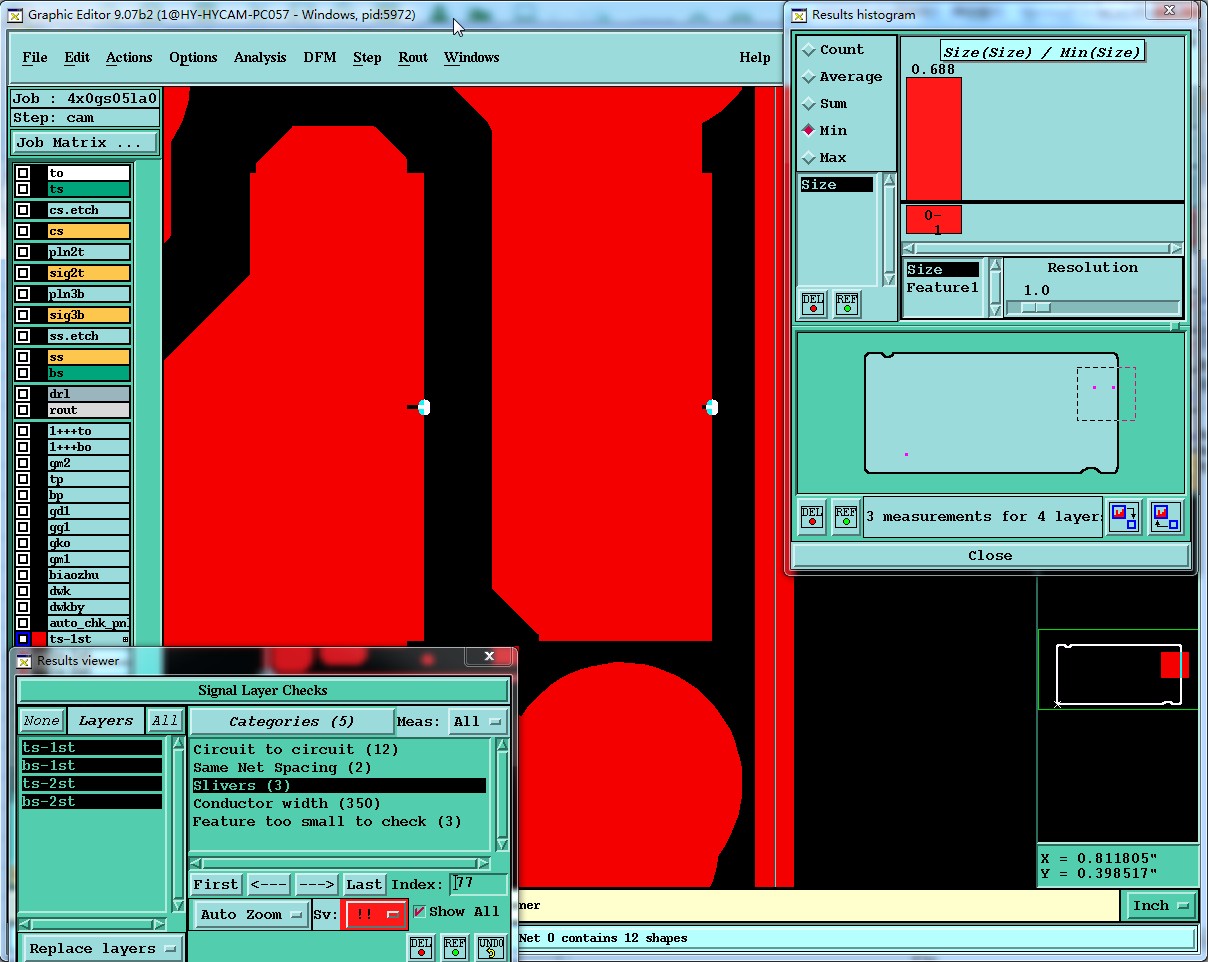Click the None layers button
This screenshot has width=1208, height=962.
pyautogui.click(x=42, y=720)
